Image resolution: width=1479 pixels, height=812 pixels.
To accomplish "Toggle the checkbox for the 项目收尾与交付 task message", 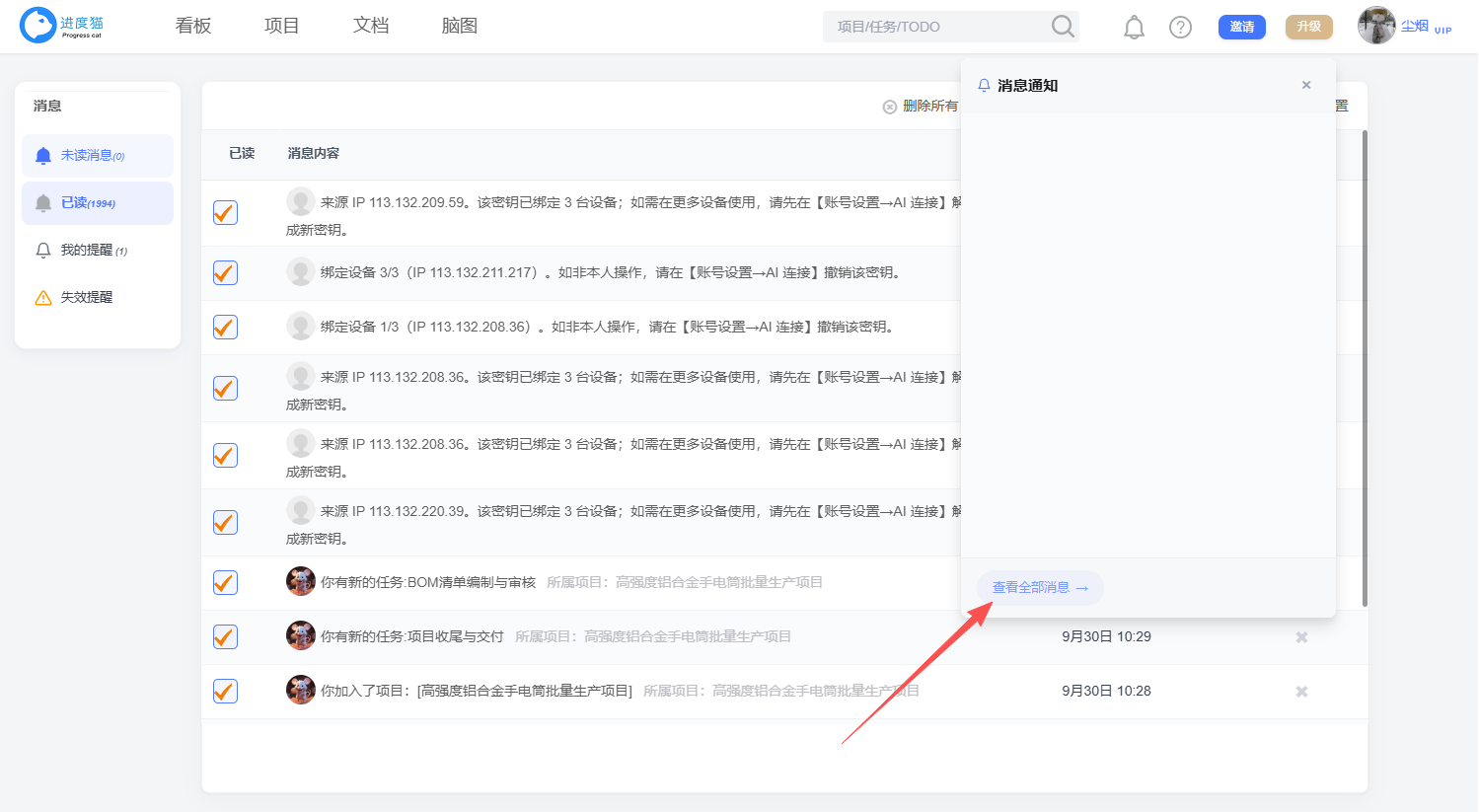I will pyautogui.click(x=226, y=637).
